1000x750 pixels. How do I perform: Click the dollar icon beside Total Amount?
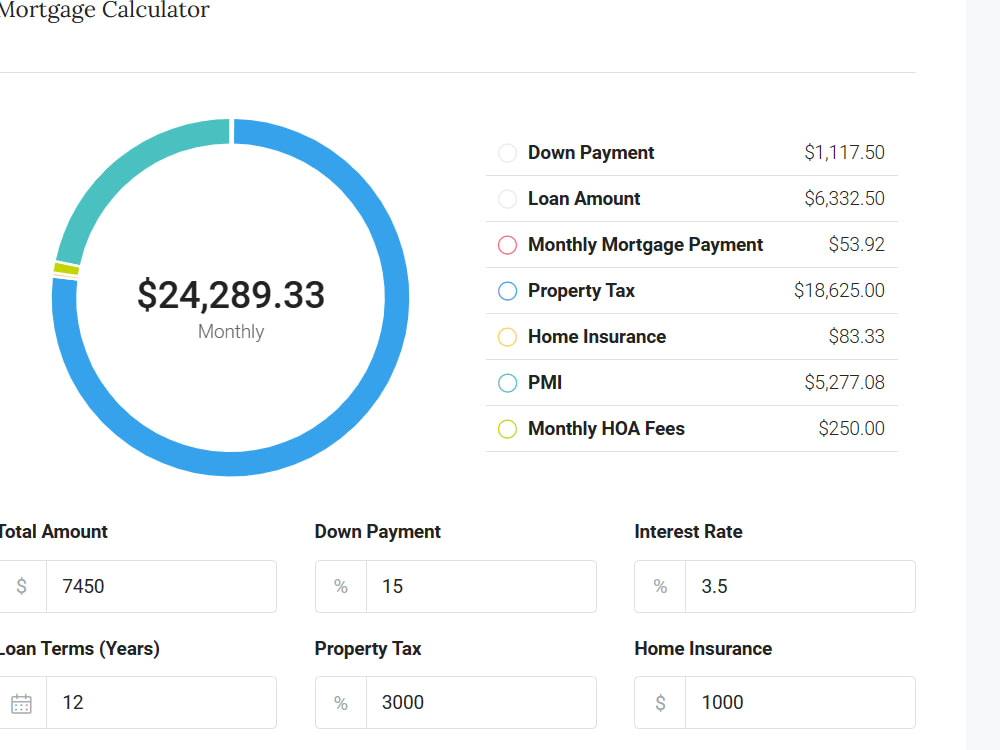21,586
